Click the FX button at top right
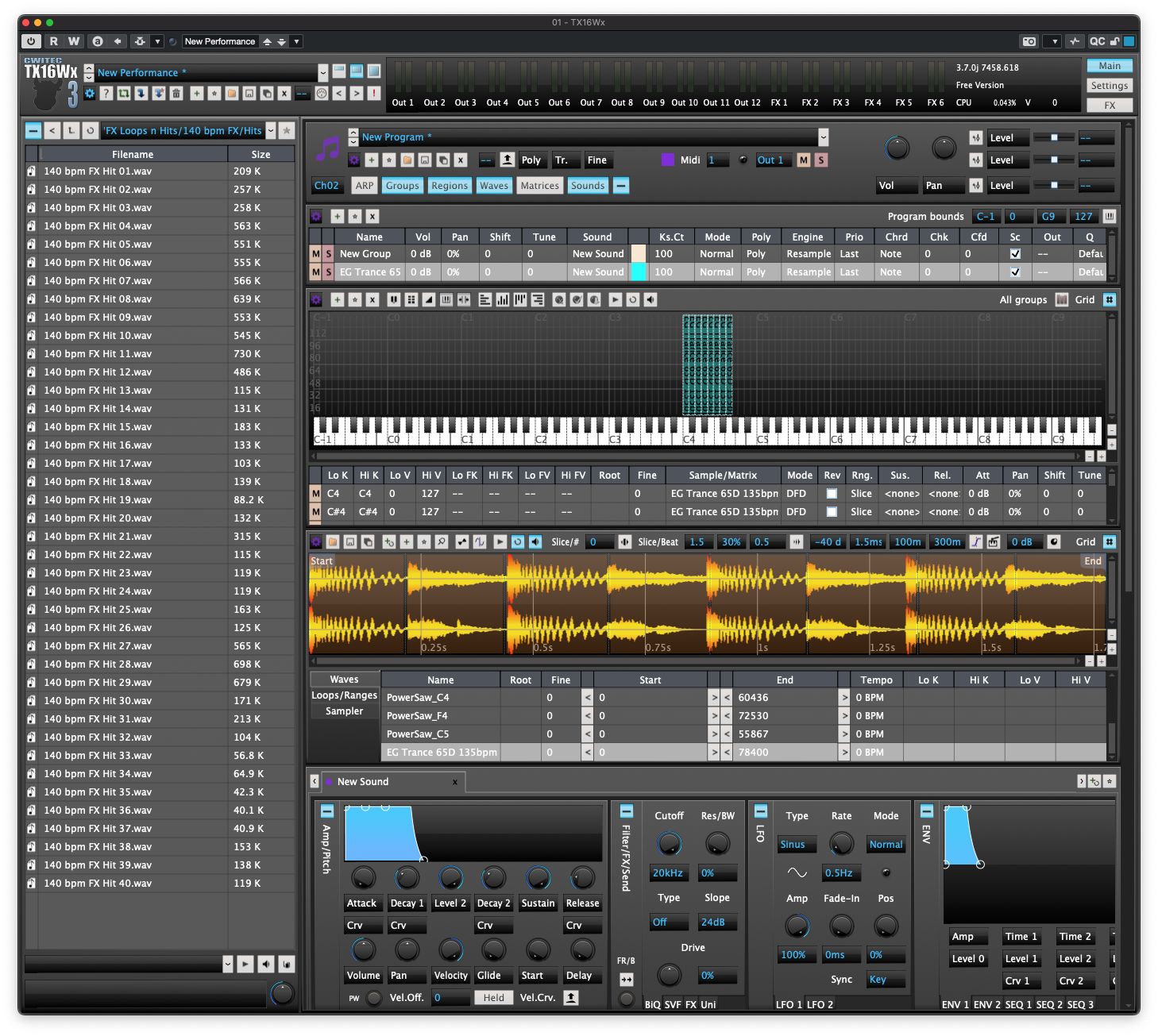The image size is (1158, 1036). coord(1110,106)
